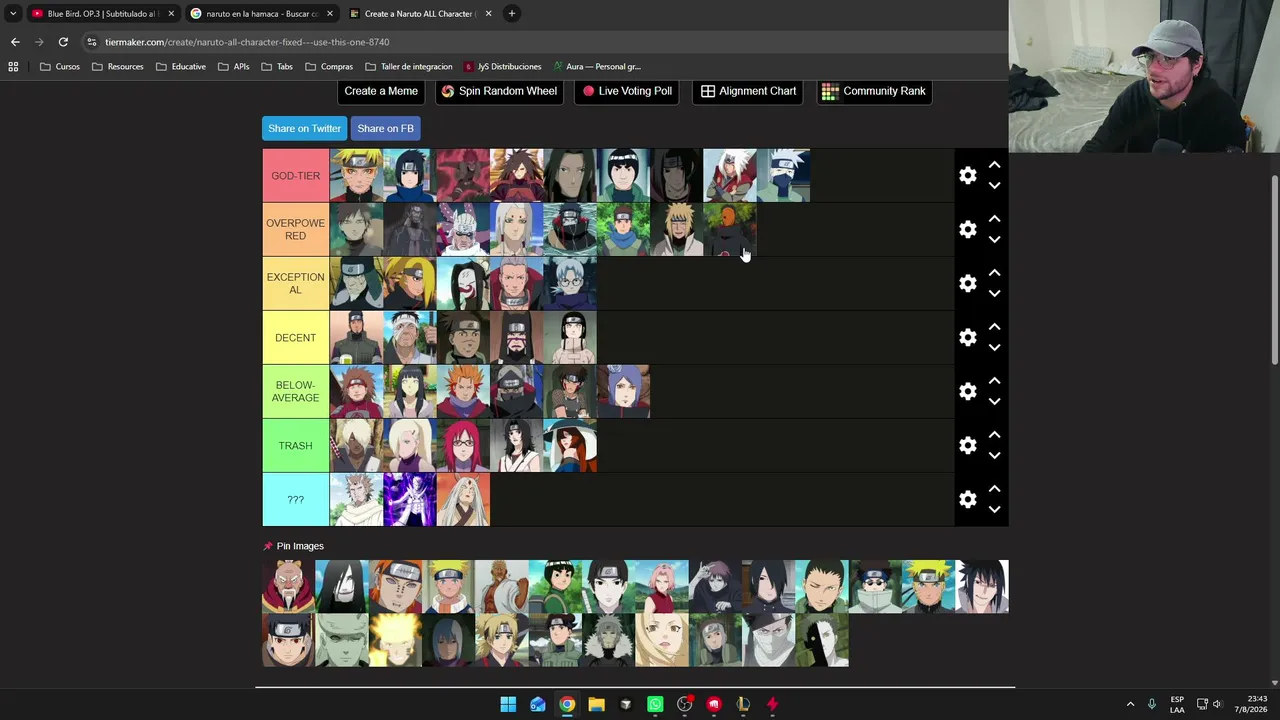Open the Resources bookmark folder
Image resolution: width=1280 pixels, height=720 pixels.
click(117, 67)
